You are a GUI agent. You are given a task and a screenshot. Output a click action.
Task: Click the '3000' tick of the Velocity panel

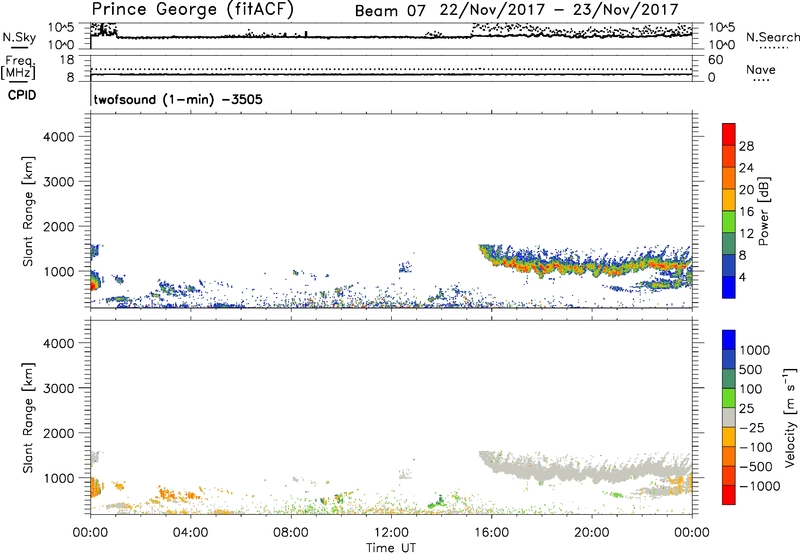pyautogui.click(x=59, y=388)
